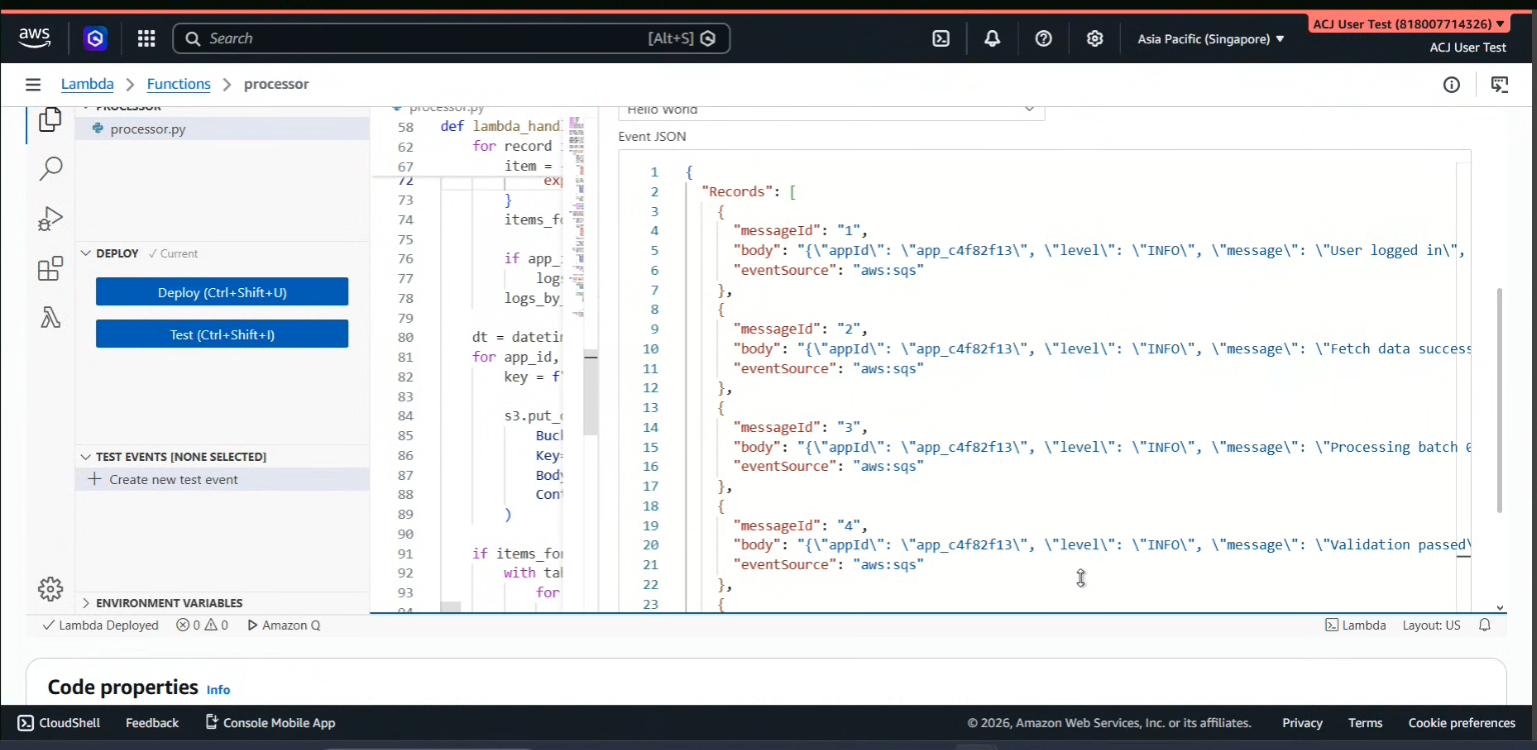
Task: Click the ACJ User Test label under account badge
Action: pos(1467,48)
